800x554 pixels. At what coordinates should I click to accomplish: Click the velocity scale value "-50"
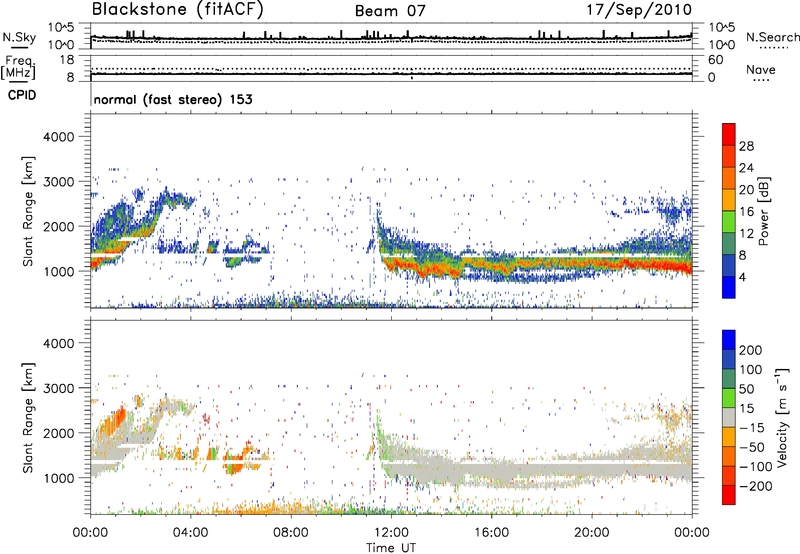752,447
